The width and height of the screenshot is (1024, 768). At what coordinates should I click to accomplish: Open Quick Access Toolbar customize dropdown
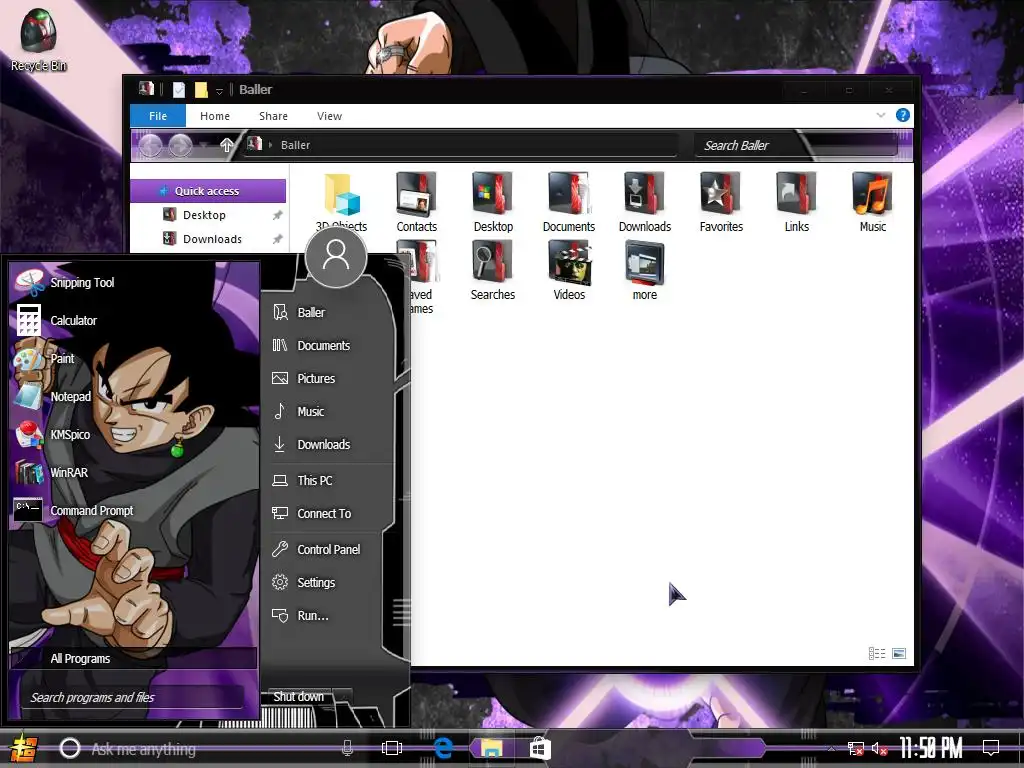219,91
